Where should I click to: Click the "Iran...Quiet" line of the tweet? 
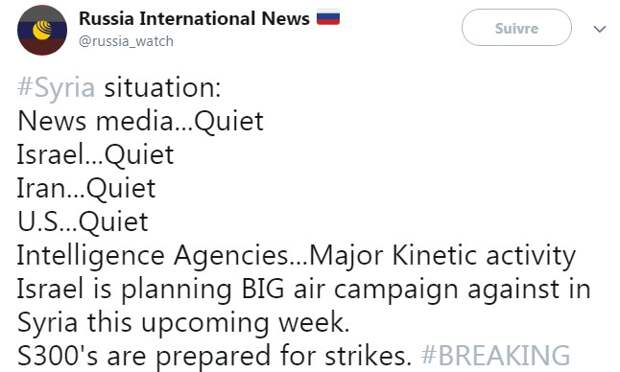[x=86, y=188]
